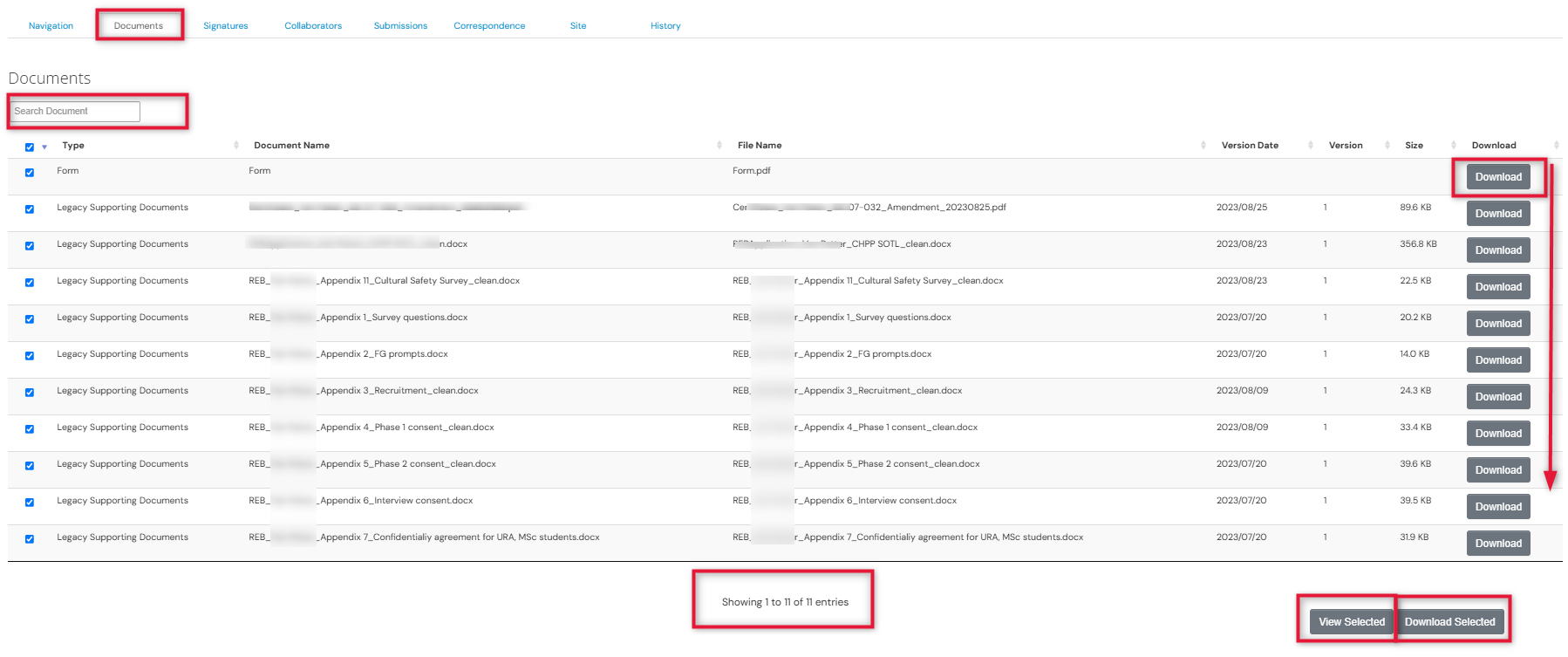Click the 'Appendix 6_Interview consent.docx' document name
The image size is (1568, 657).
(x=361, y=501)
